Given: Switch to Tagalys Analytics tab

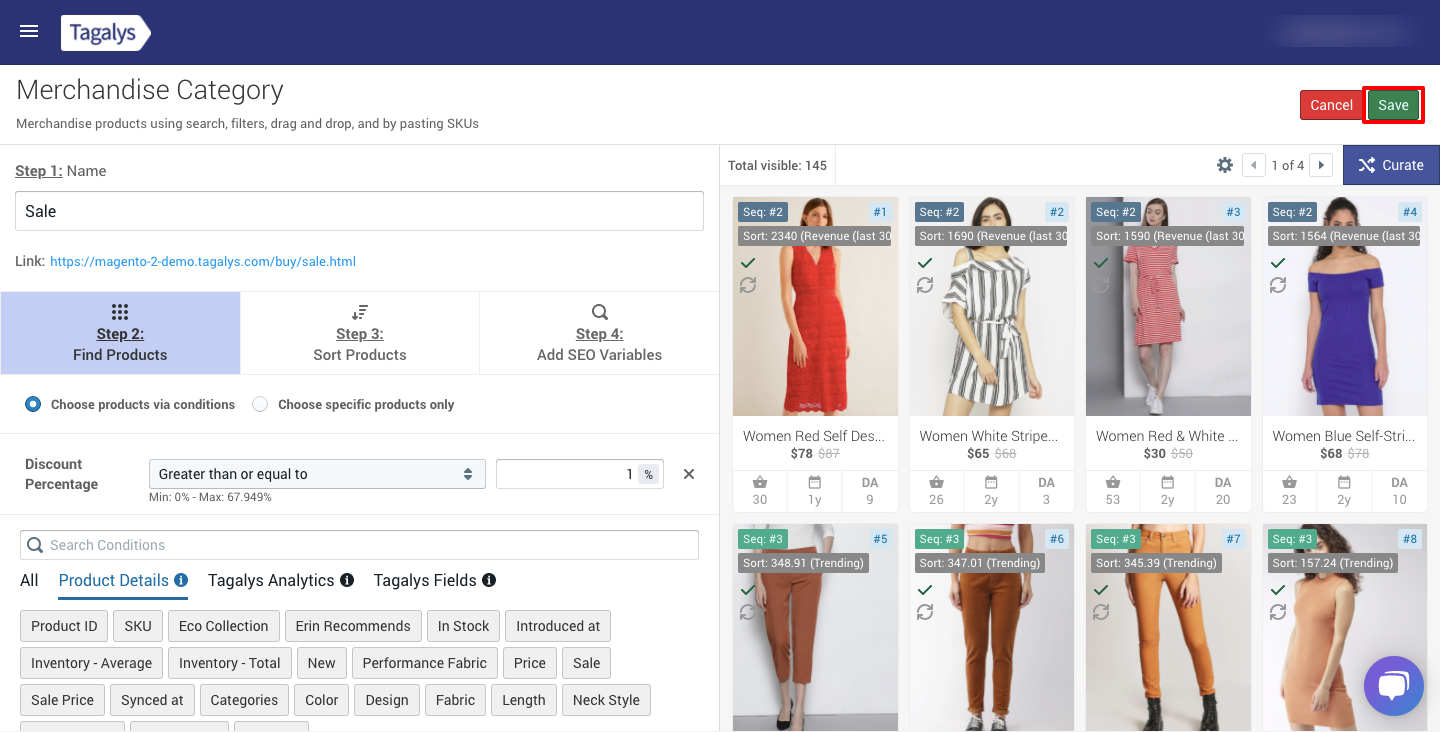Looking at the screenshot, I should click(271, 580).
